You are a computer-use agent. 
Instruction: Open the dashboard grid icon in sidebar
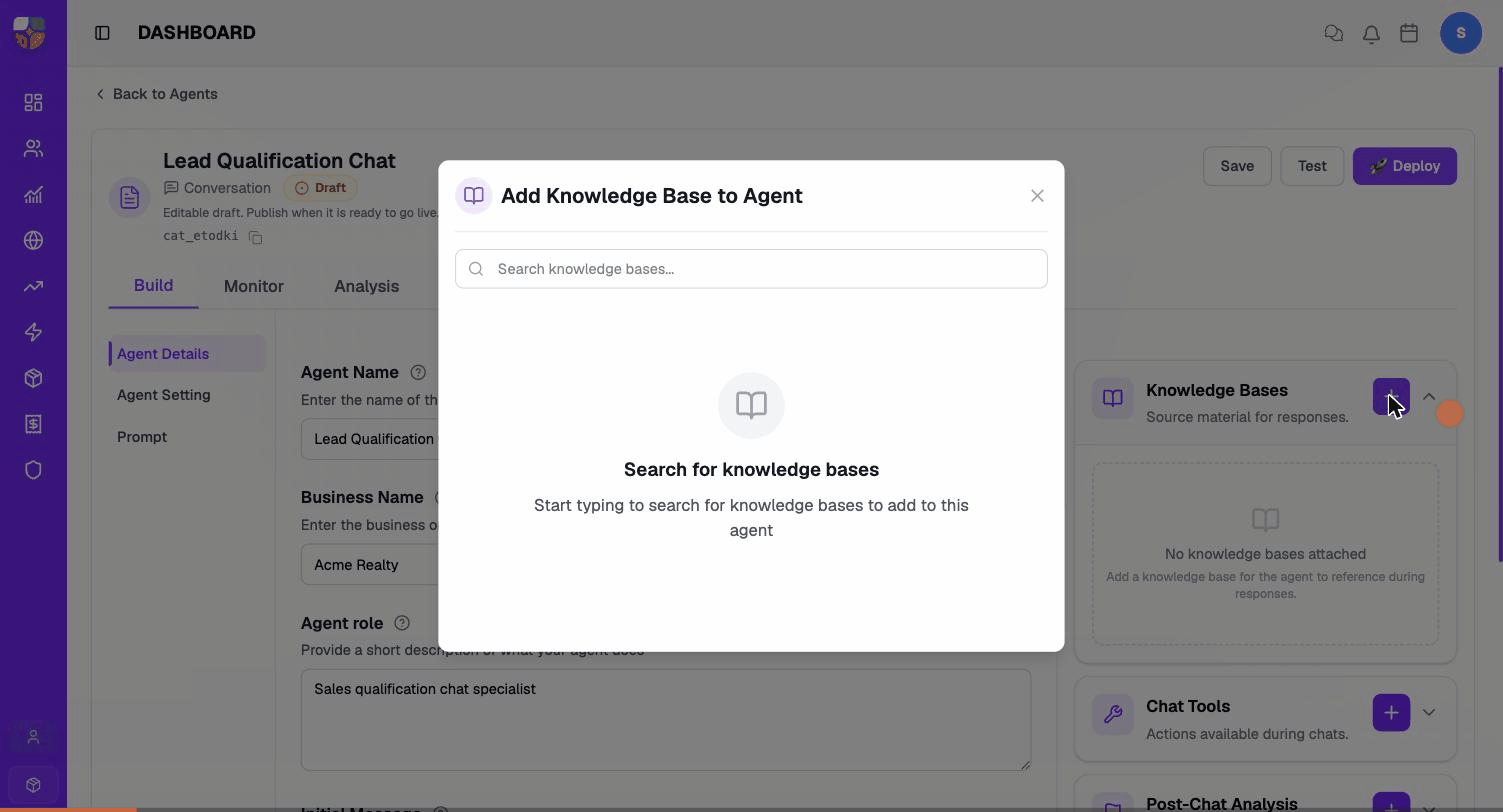click(33, 103)
